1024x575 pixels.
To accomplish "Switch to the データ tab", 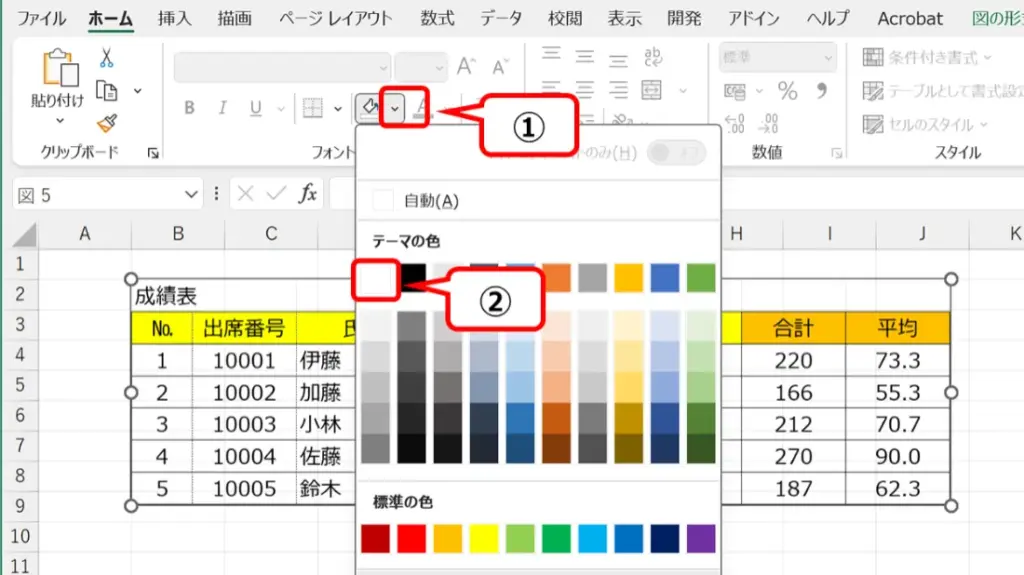I will pyautogui.click(x=501, y=18).
